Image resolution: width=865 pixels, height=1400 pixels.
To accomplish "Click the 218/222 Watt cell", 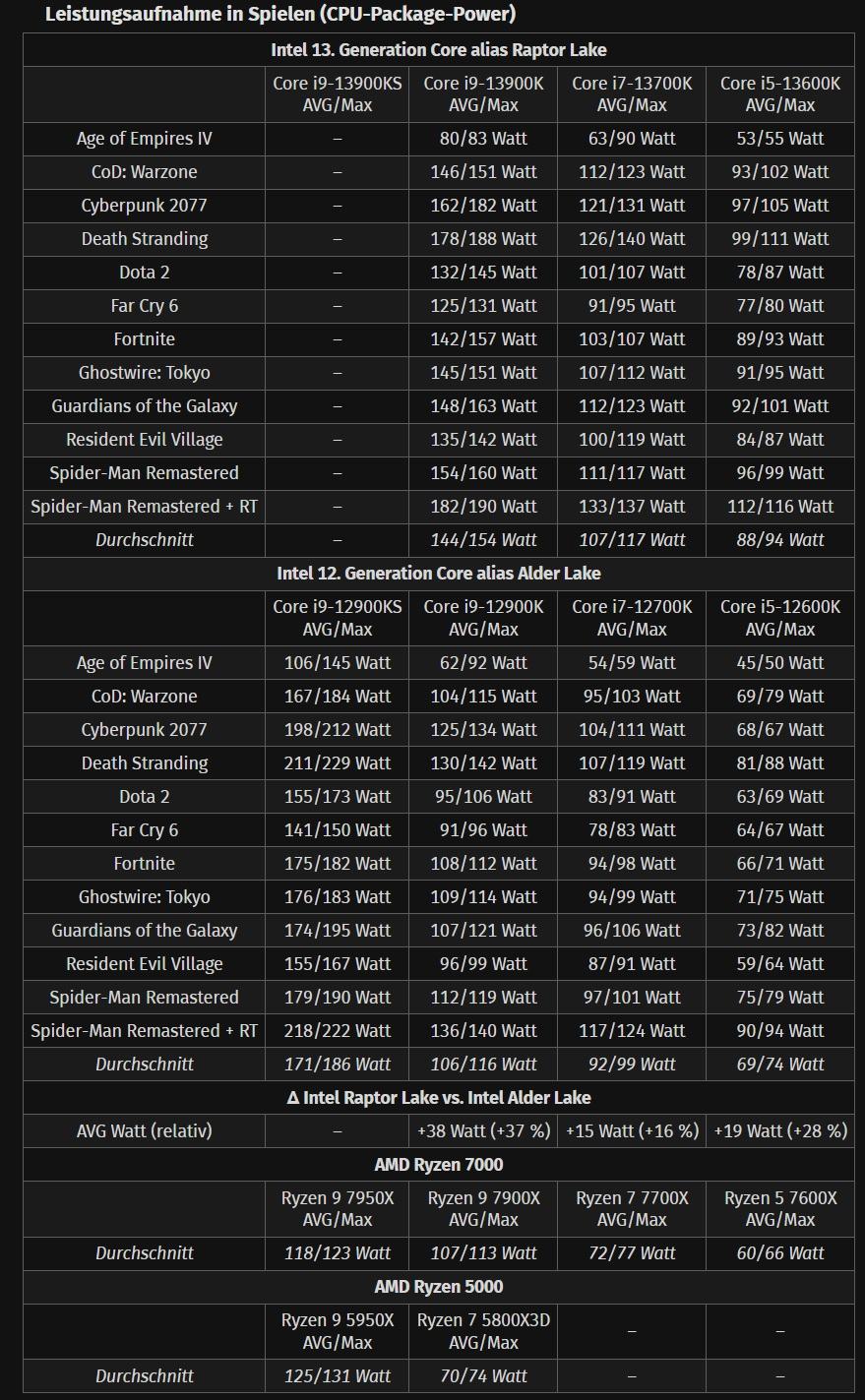I will point(337,1031).
